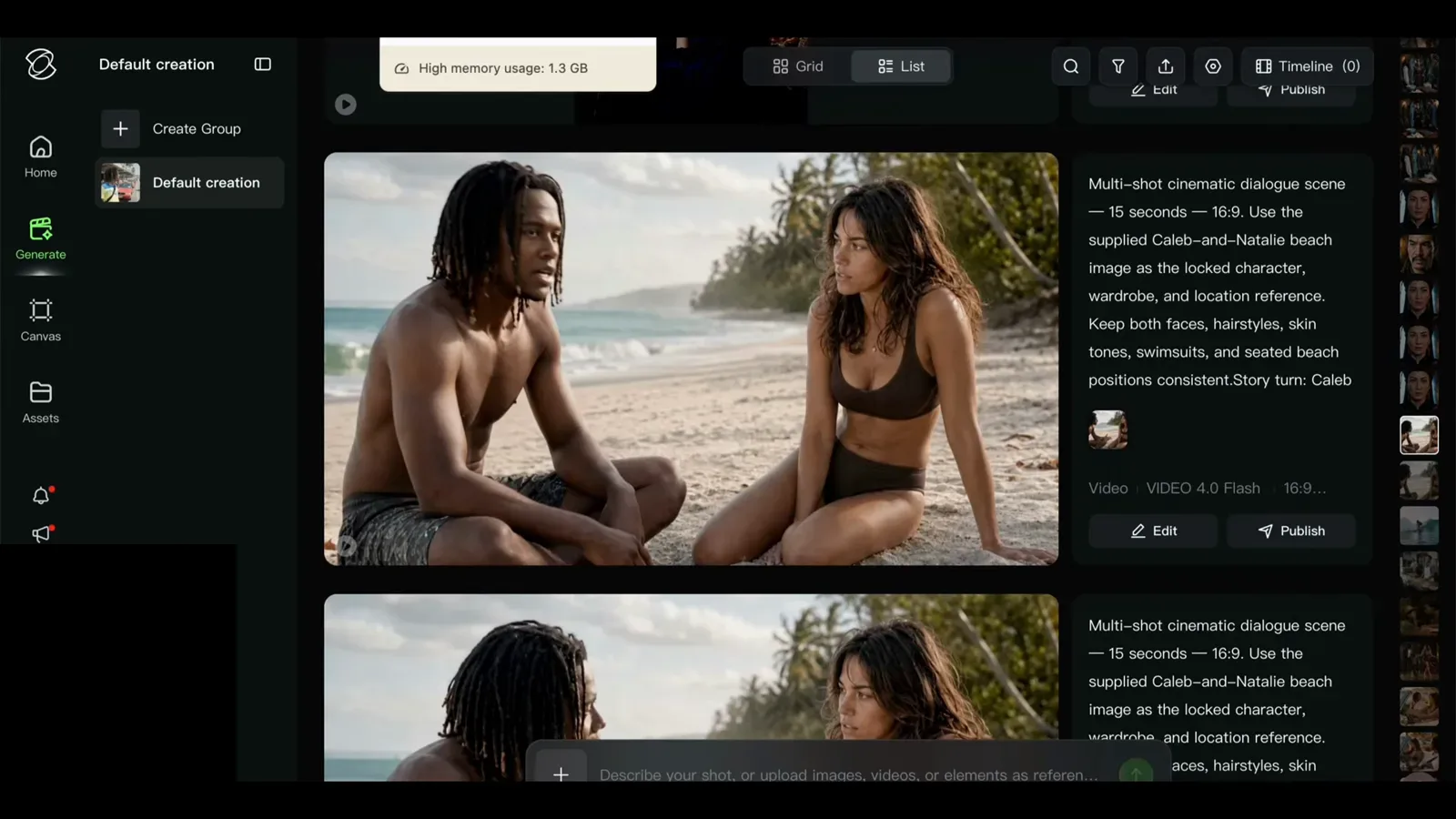
Task: Collapse the Default creation side panel
Action: pyautogui.click(x=263, y=65)
